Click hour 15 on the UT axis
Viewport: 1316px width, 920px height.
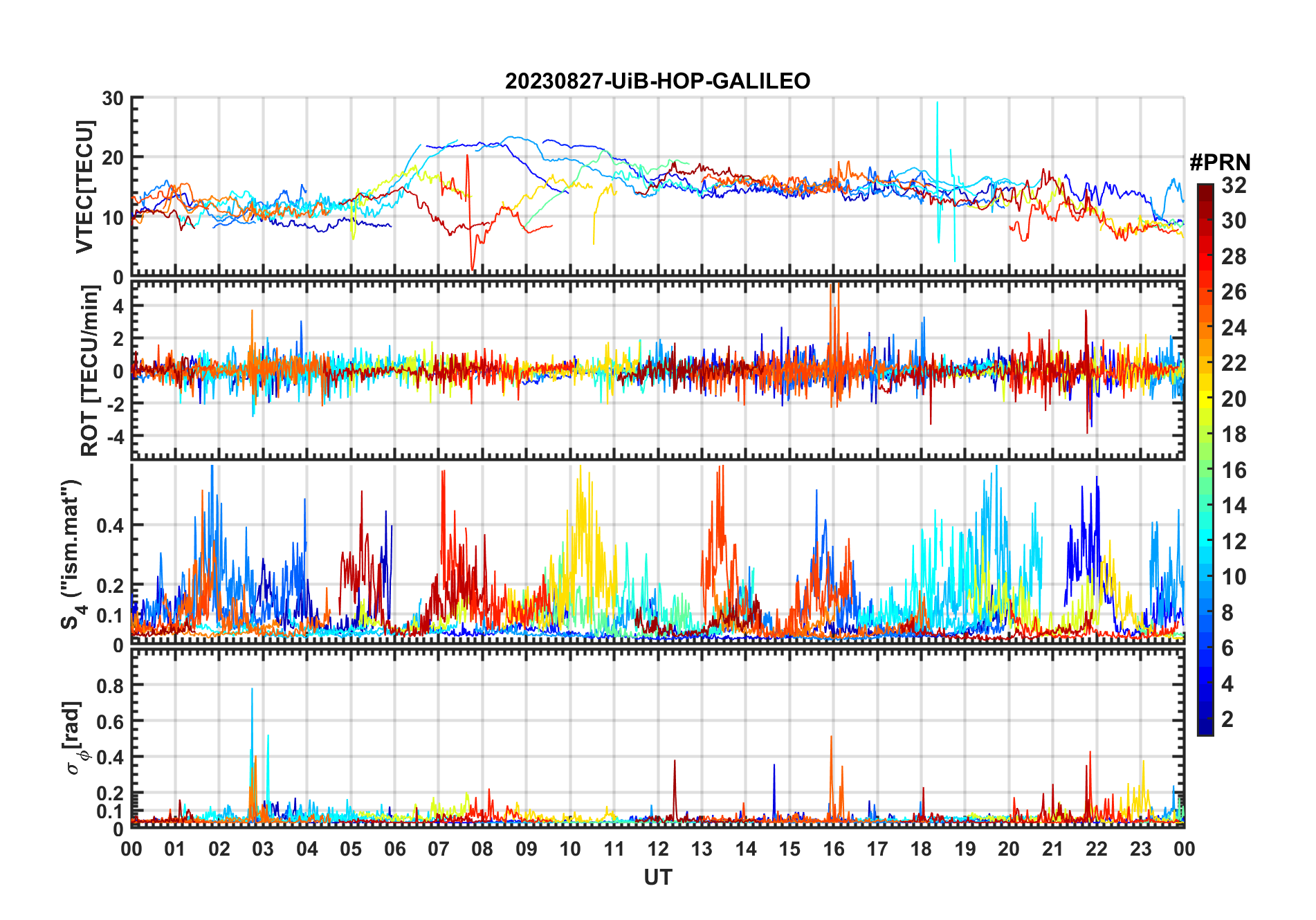[789, 849]
